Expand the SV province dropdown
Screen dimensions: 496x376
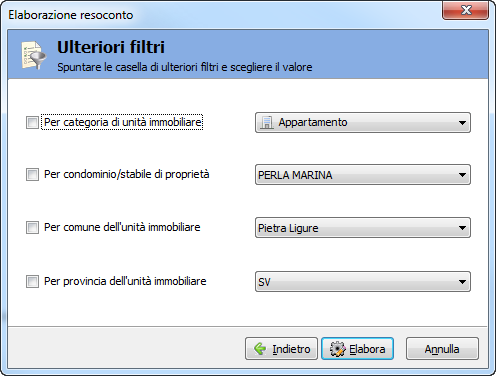pos(363,282)
